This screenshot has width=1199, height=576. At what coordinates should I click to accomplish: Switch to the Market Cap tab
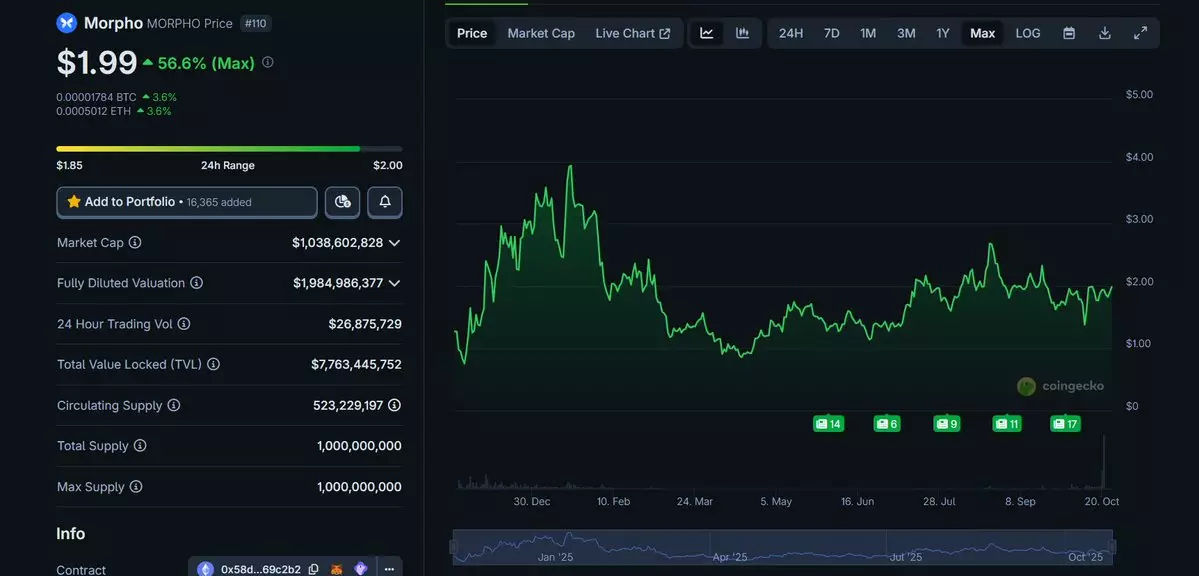click(541, 33)
